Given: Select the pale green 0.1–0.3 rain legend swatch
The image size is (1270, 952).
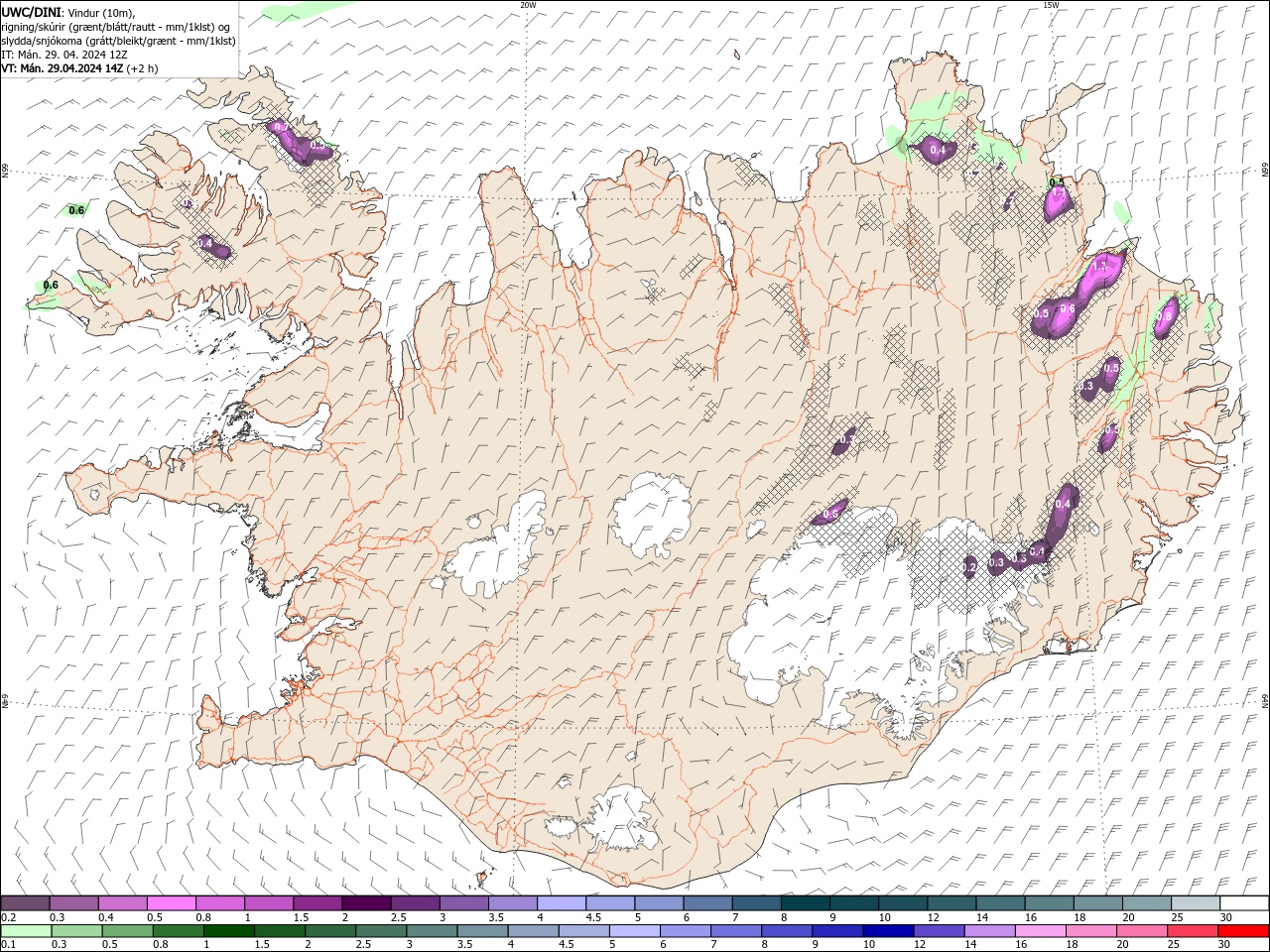Looking at the screenshot, I should tap(27, 931).
